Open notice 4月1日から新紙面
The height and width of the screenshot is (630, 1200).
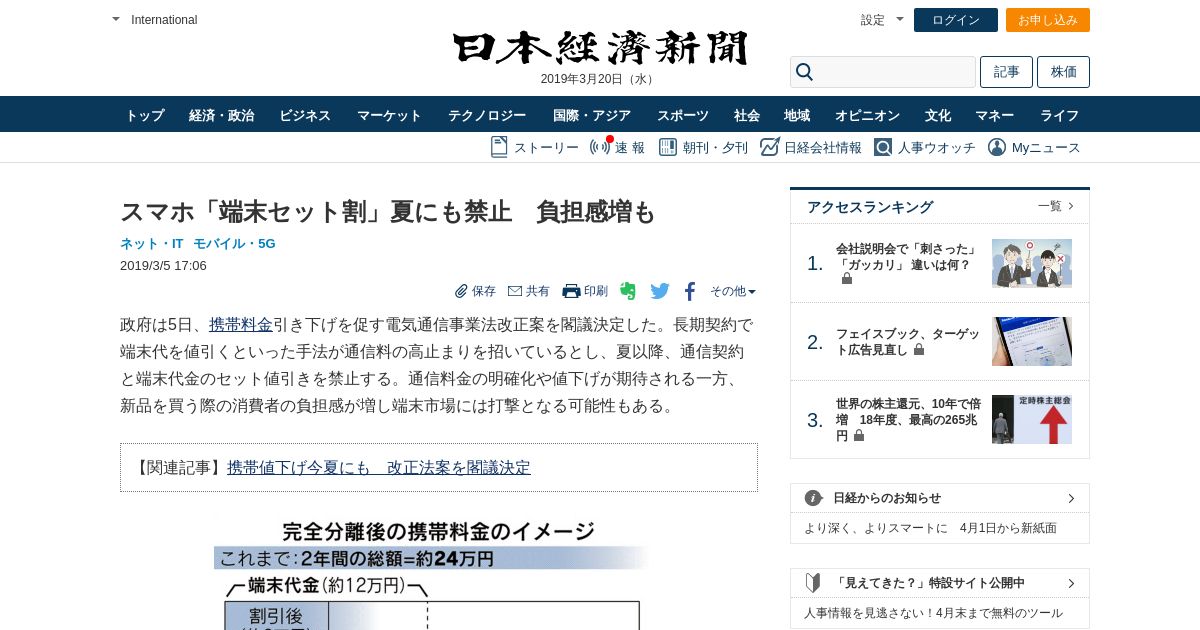(930, 528)
